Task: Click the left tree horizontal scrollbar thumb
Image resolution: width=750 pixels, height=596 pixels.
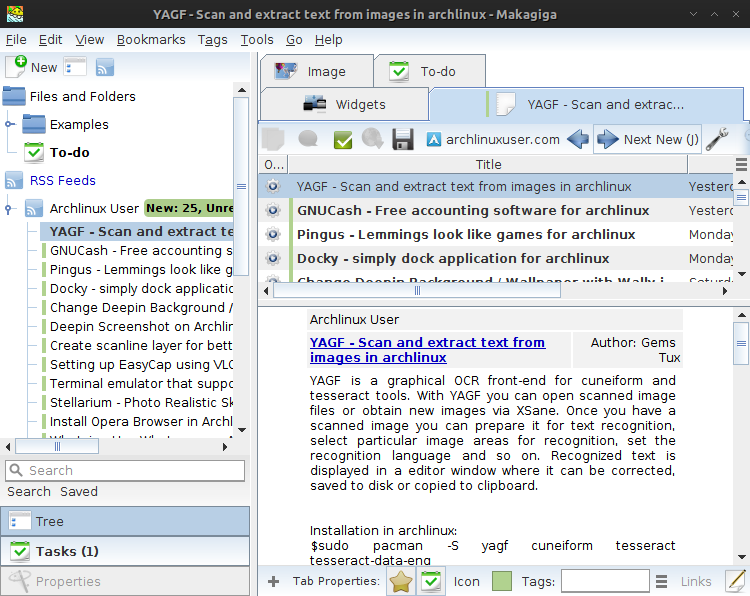Action: (x=57, y=447)
